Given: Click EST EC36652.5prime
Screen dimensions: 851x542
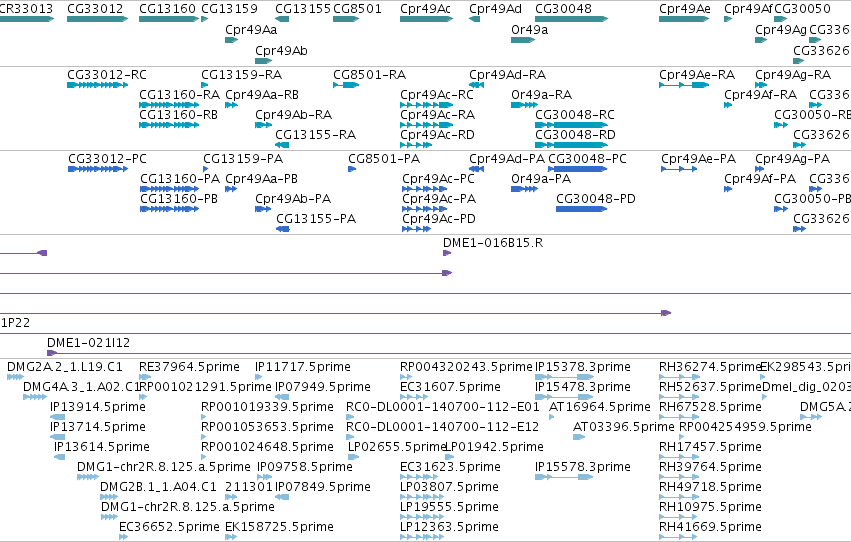Looking at the screenshot, I should [x=169, y=527].
